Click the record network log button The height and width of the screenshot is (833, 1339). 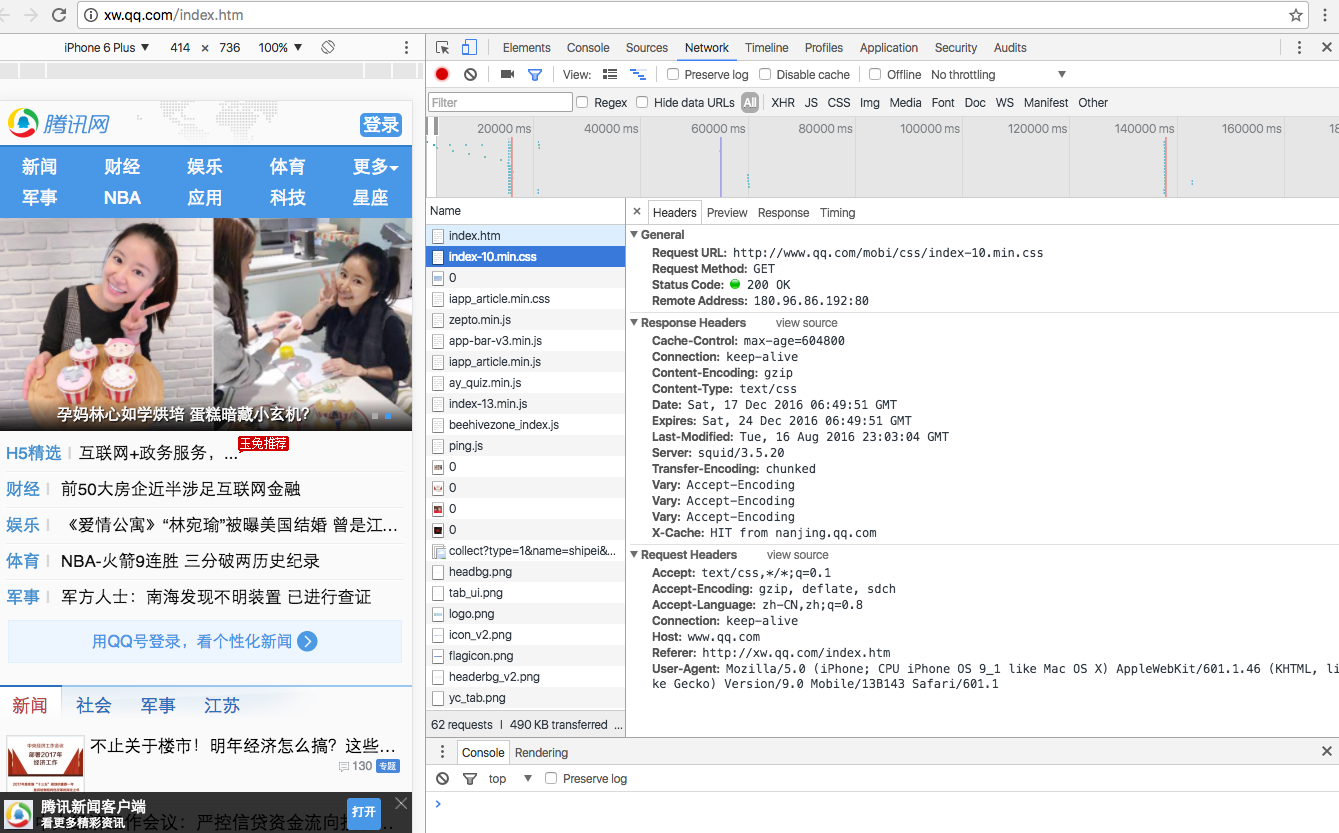coord(442,74)
